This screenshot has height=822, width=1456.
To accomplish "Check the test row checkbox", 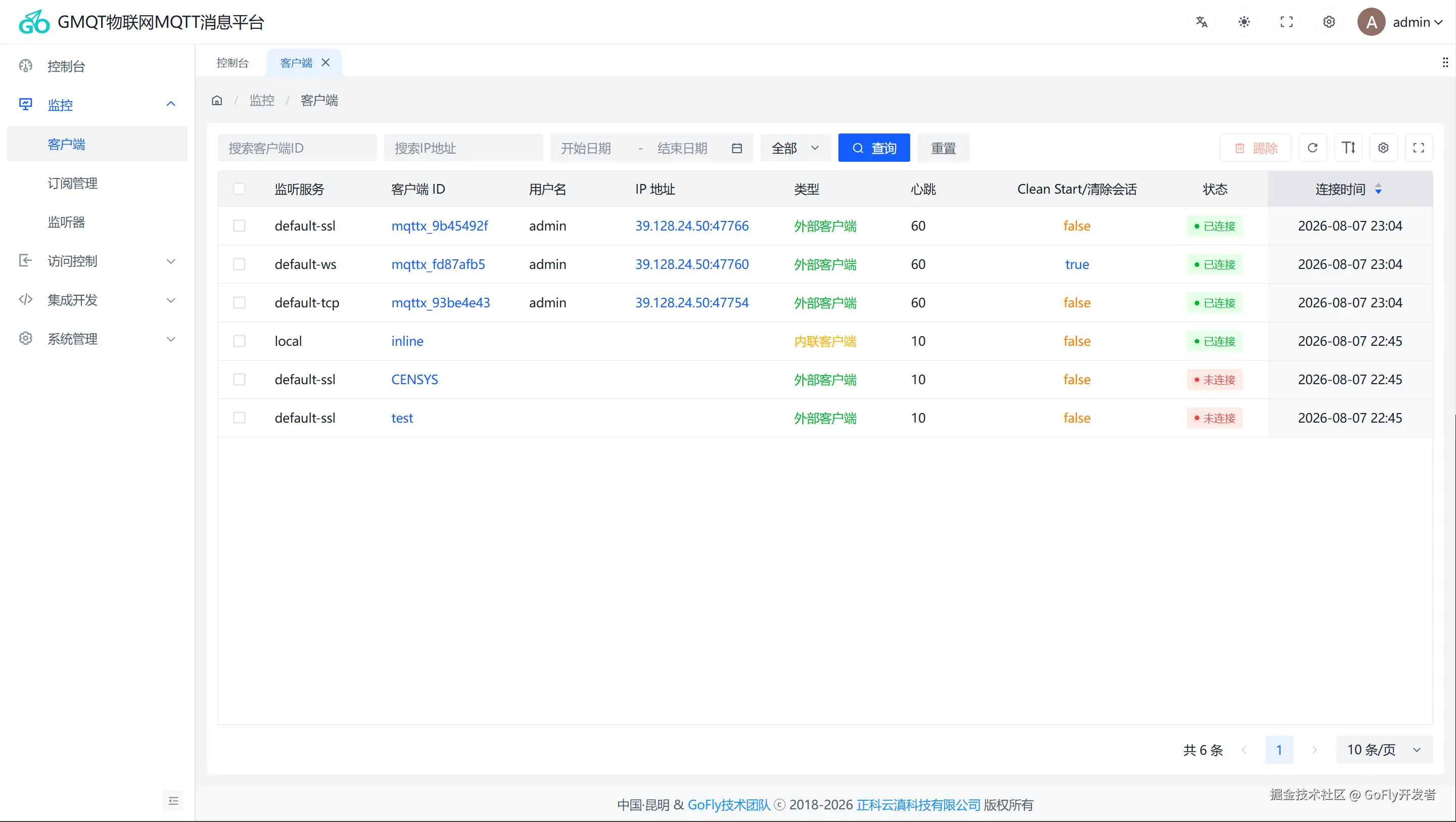I will click(x=239, y=418).
